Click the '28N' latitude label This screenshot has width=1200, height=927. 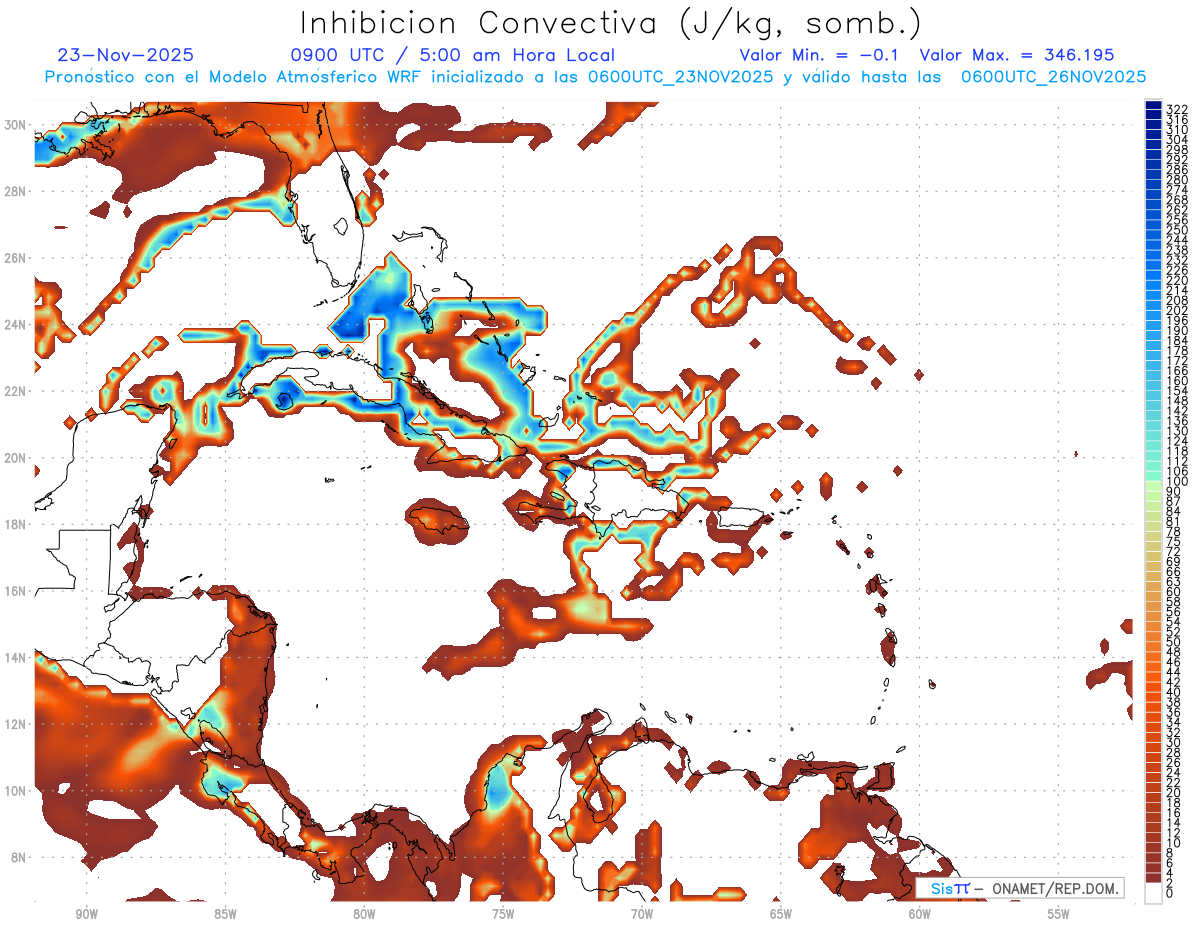[16, 191]
